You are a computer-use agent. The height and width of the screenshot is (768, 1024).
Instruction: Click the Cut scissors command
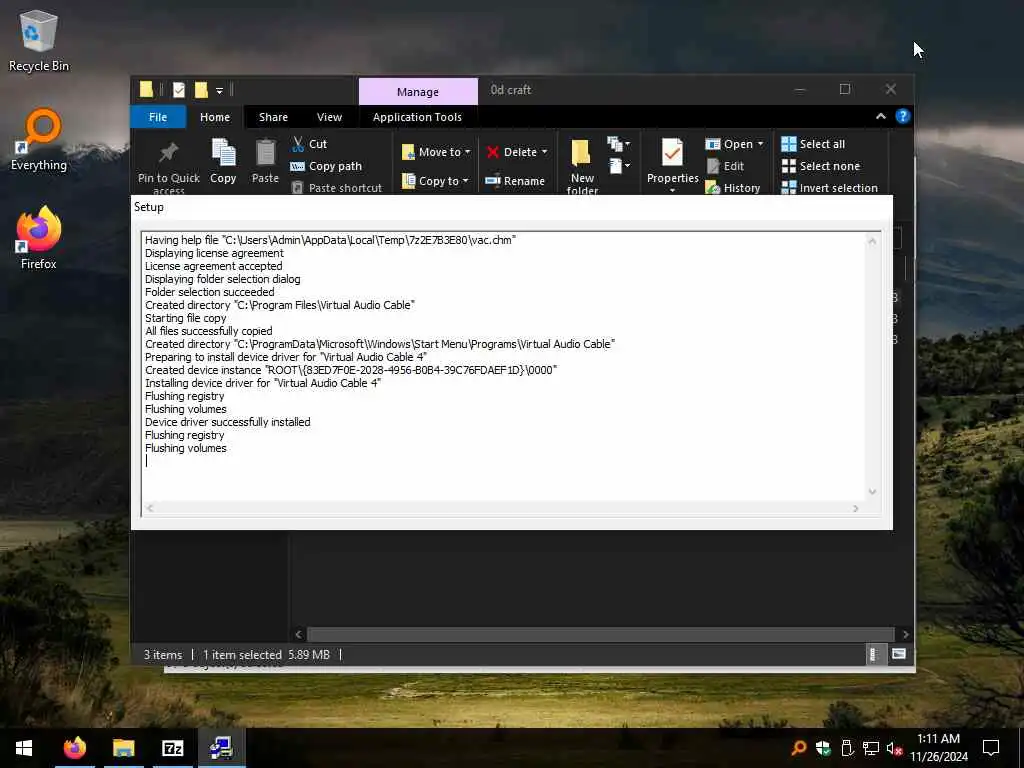pos(309,144)
